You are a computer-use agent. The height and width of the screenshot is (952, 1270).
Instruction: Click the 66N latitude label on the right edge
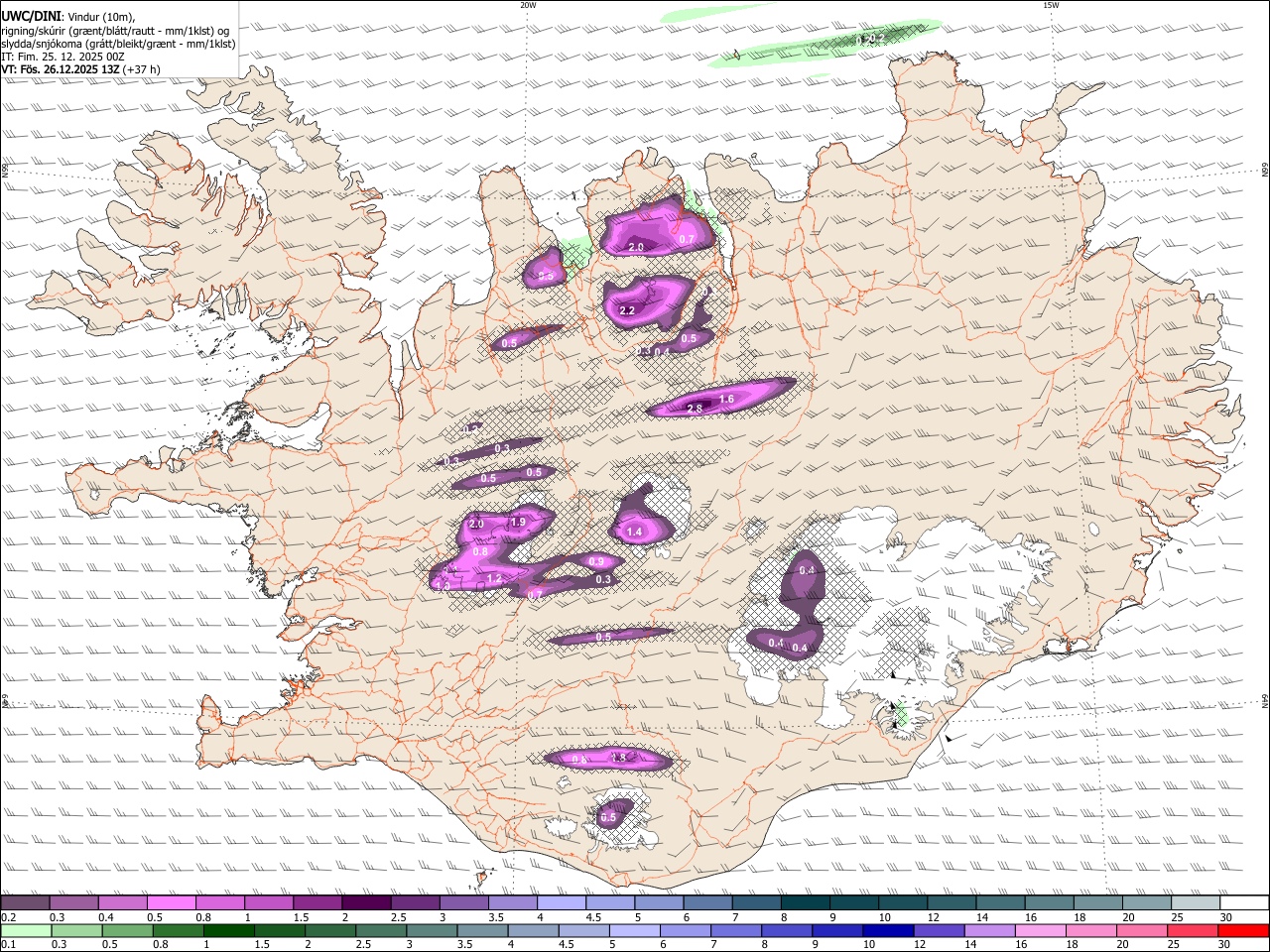(x=1265, y=171)
